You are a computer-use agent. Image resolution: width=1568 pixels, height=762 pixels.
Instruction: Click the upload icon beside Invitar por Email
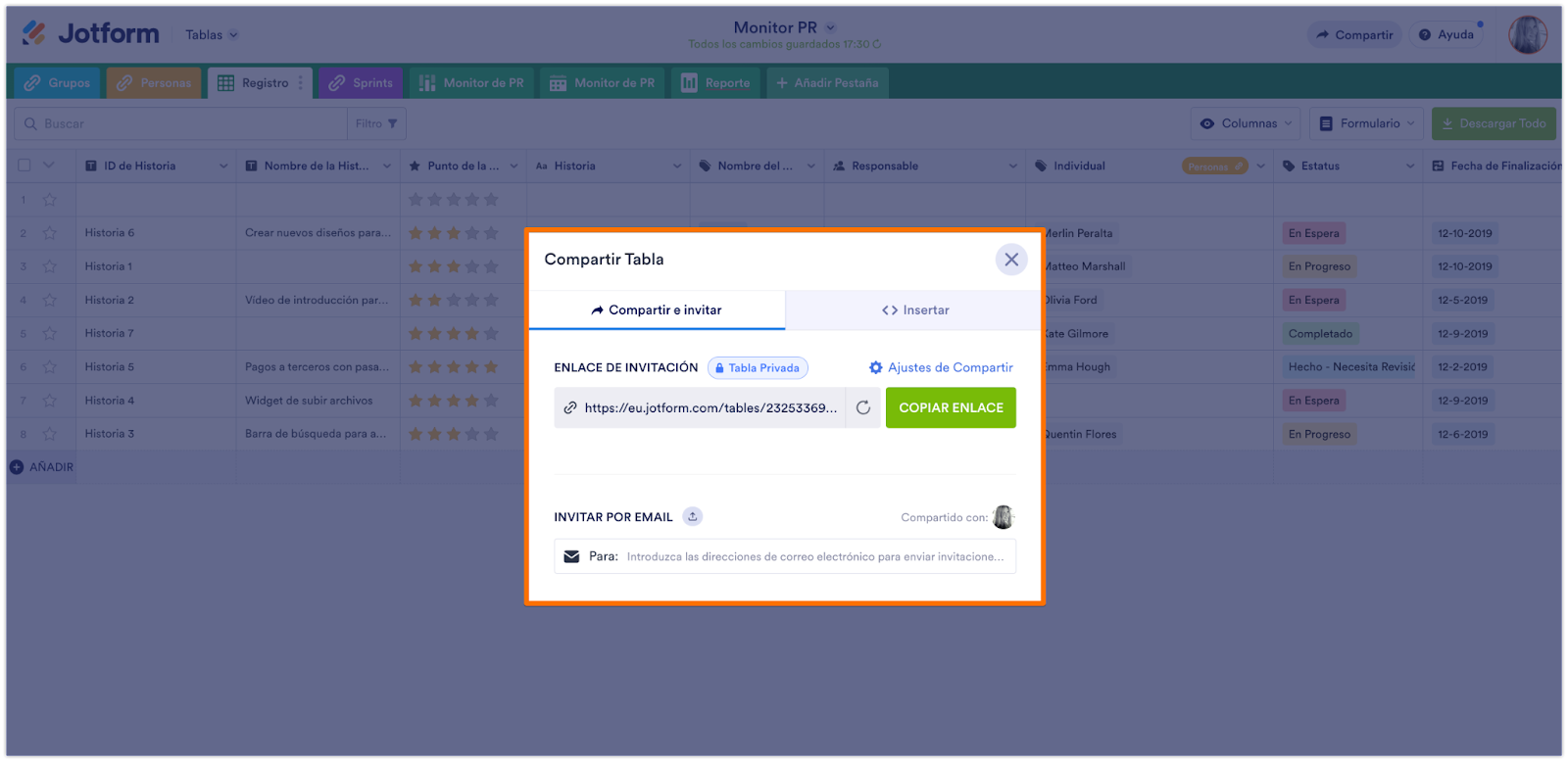click(x=693, y=516)
